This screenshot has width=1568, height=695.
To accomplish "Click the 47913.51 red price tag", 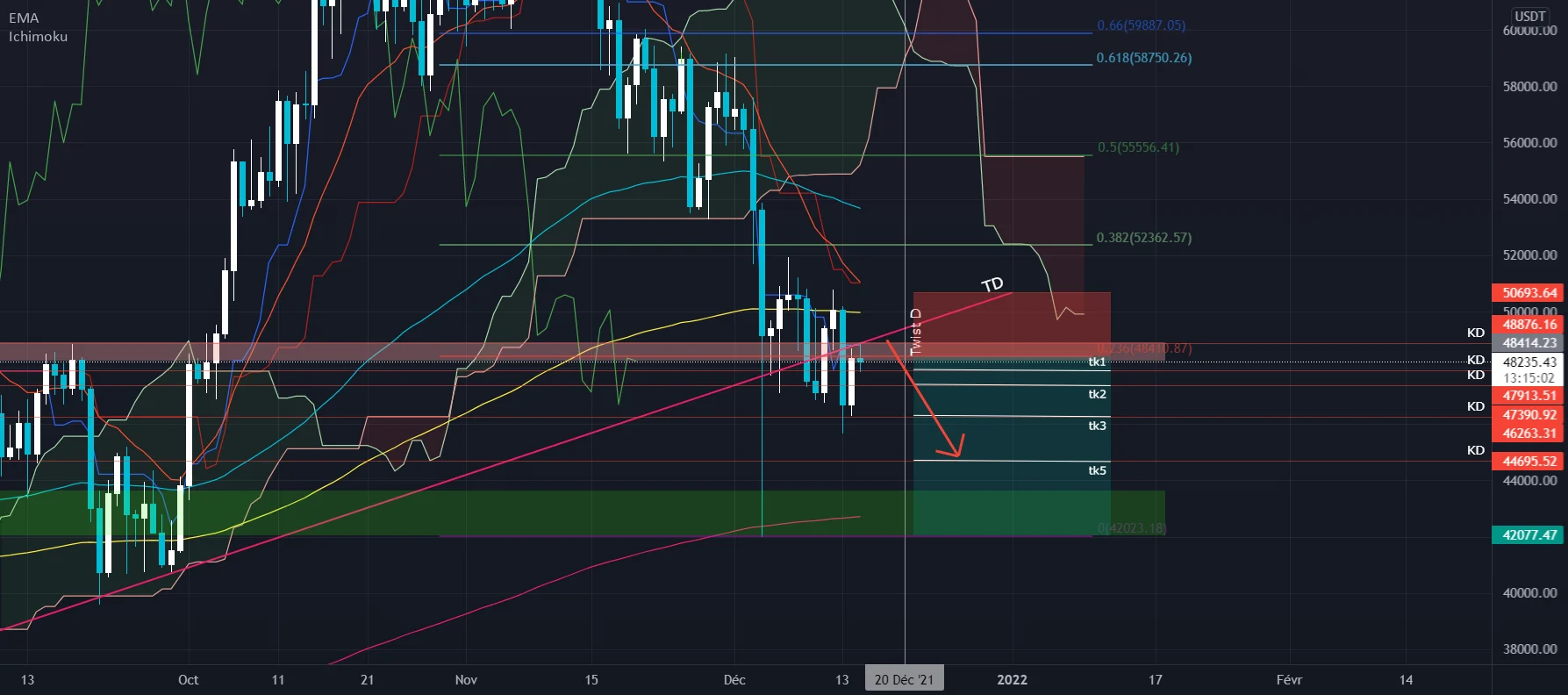I will [1528, 396].
